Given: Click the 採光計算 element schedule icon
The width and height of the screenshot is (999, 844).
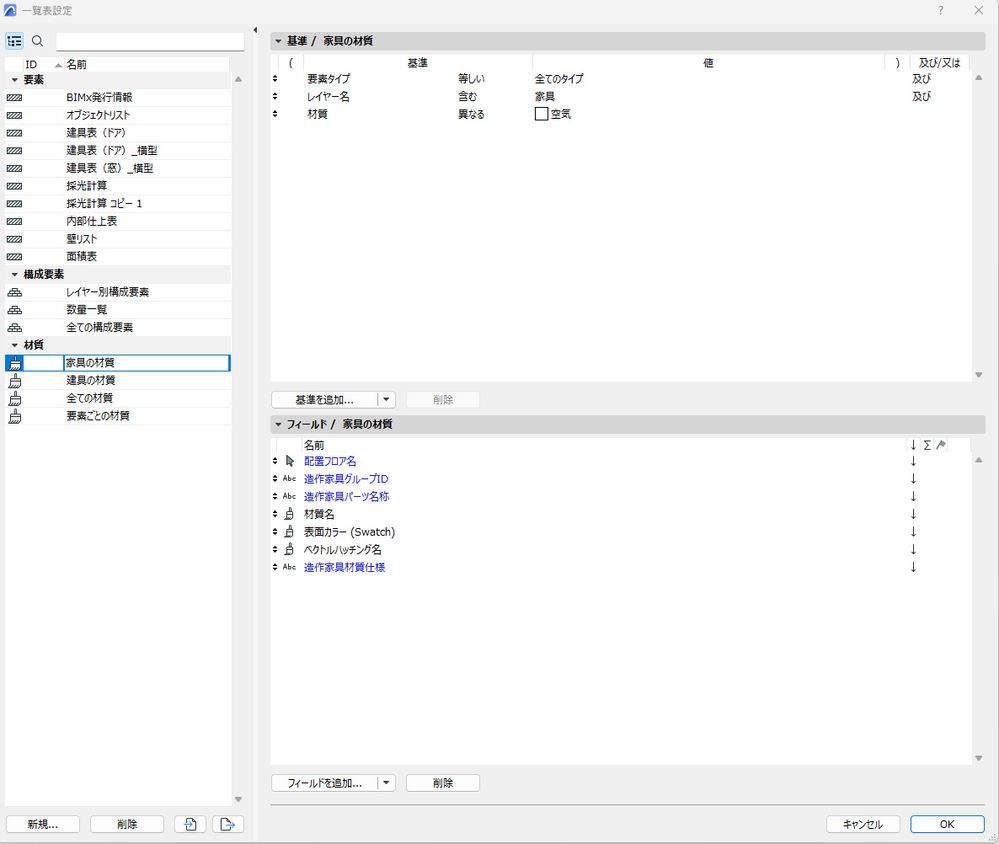Looking at the screenshot, I should point(14,186).
